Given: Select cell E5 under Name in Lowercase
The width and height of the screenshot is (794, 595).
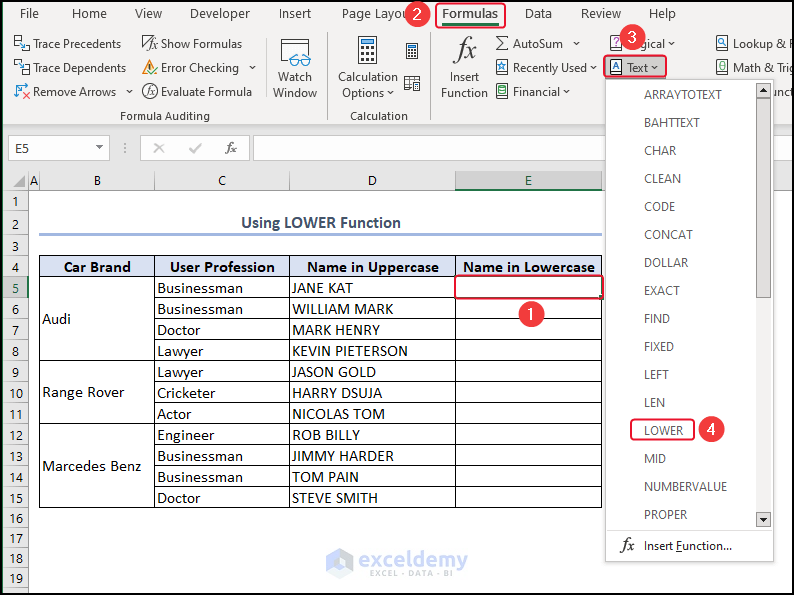Looking at the screenshot, I should (528, 288).
